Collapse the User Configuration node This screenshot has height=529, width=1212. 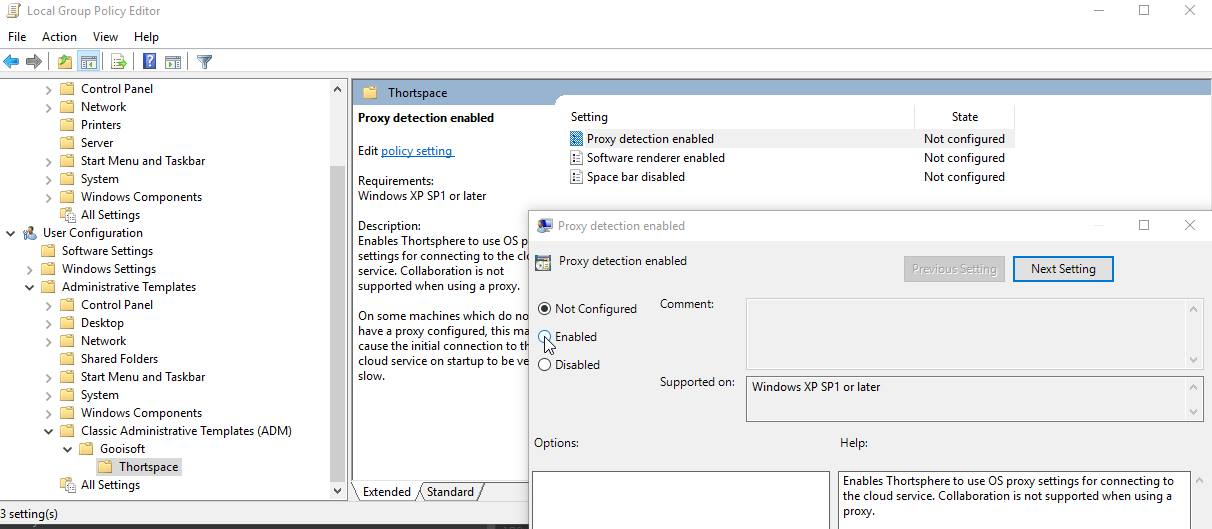point(11,233)
